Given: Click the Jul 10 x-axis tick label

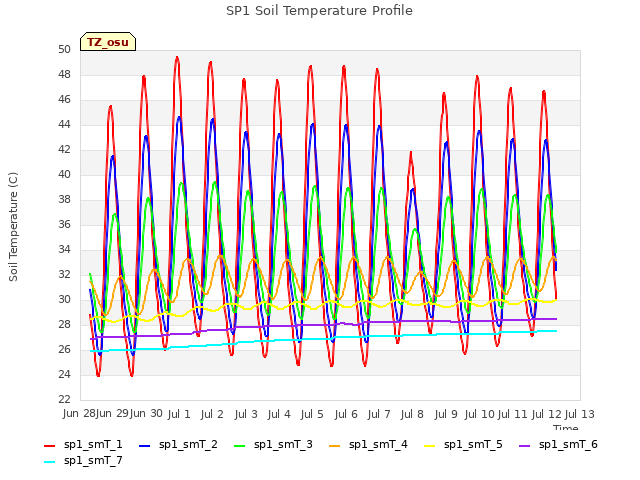Looking at the screenshot, I should [479, 414].
